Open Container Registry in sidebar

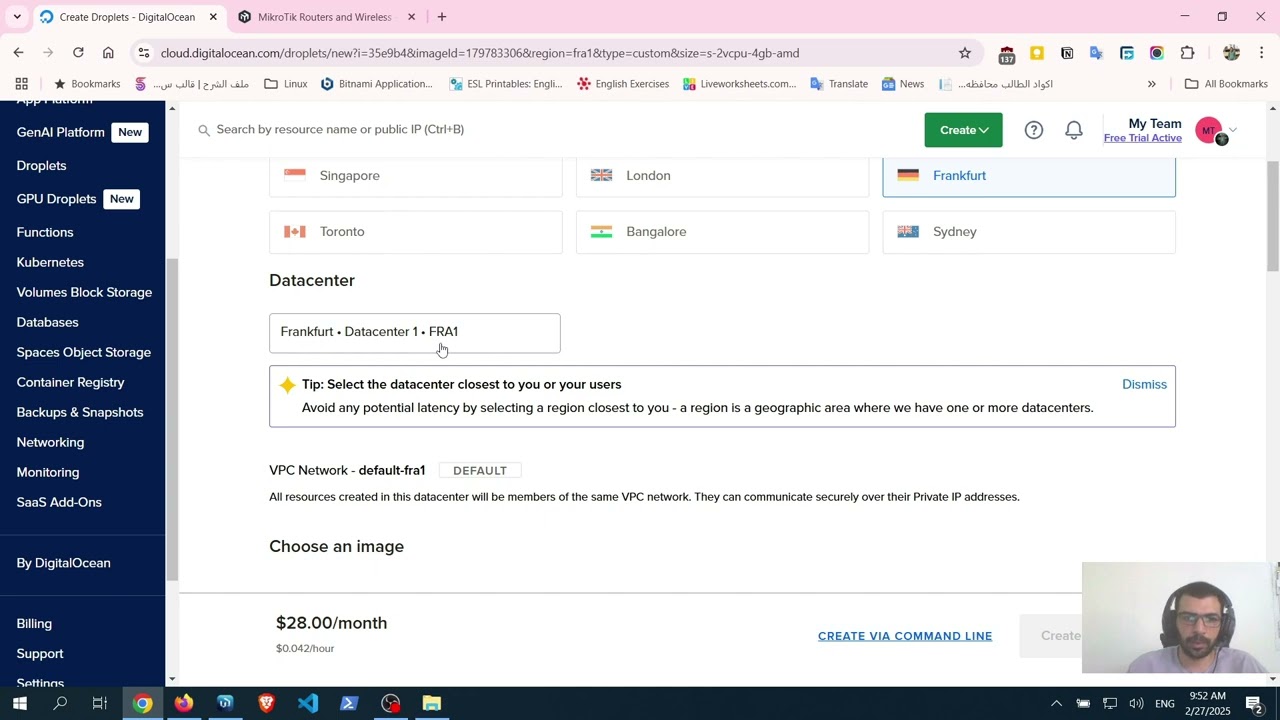click(x=70, y=382)
